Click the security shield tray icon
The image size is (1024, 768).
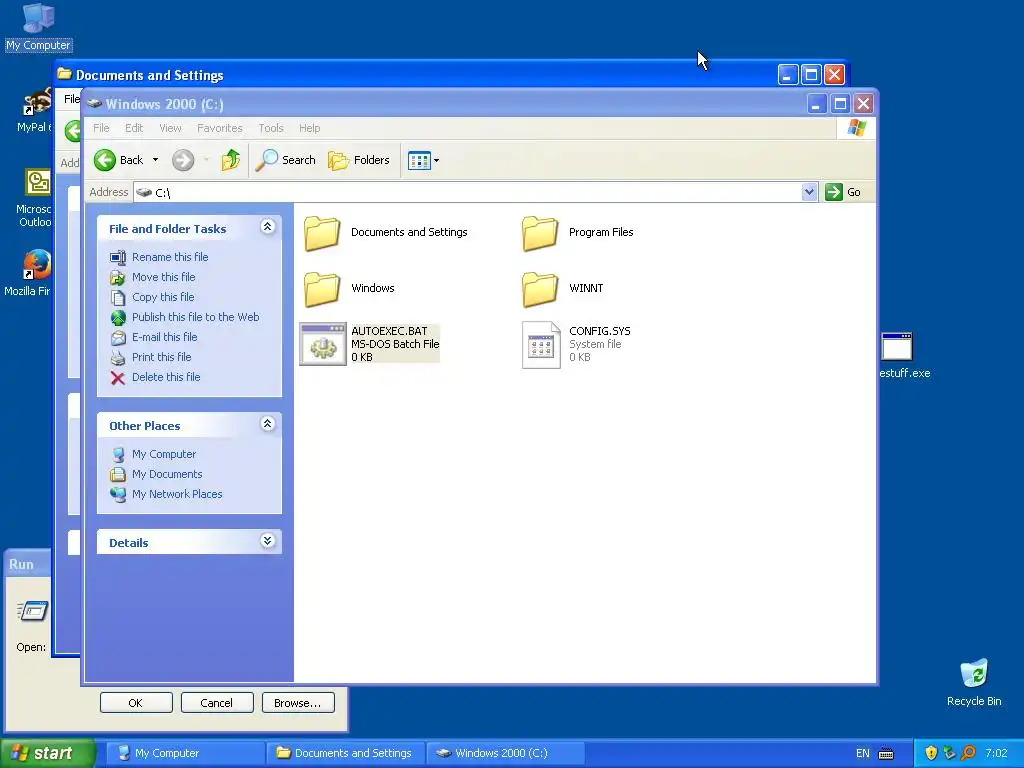pos(931,754)
